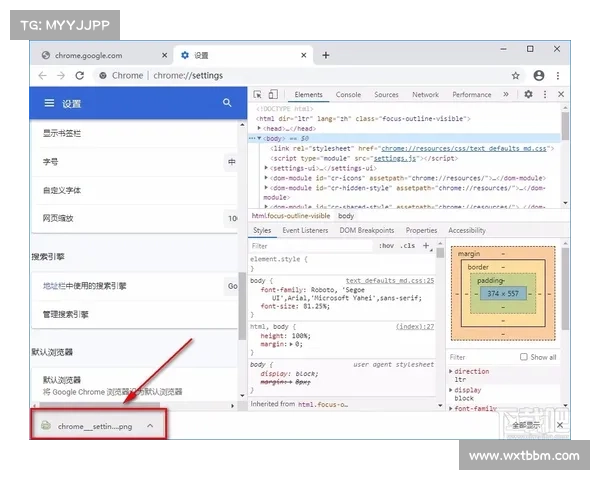Viewport: 600px width, 480px height.
Task: Close the DevTools panel
Action: tap(561, 94)
